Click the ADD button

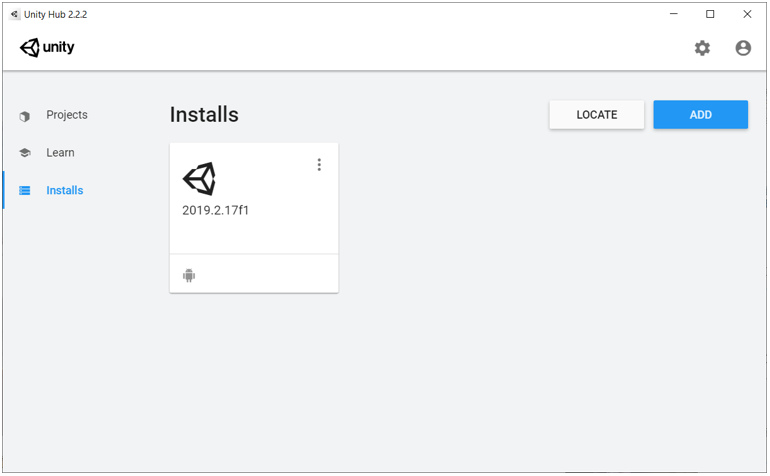pos(700,114)
